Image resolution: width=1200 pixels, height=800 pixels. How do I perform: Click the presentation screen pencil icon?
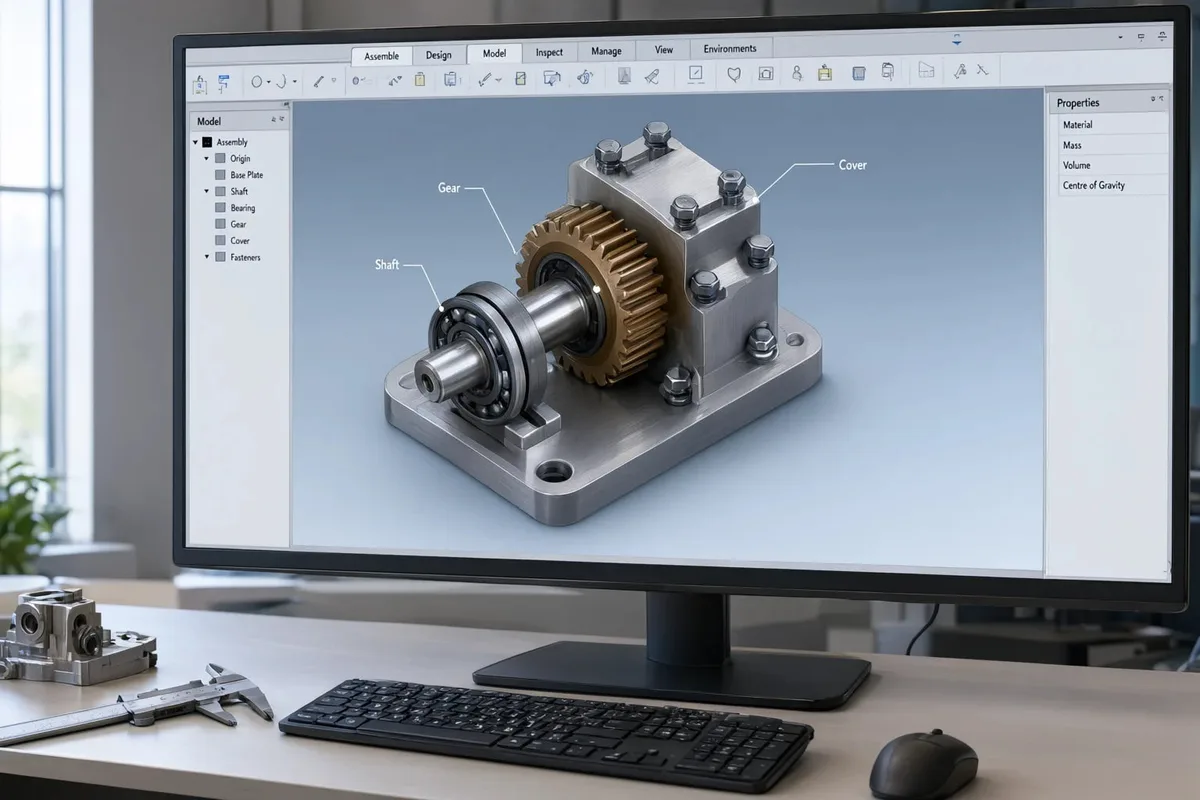(x=551, y=79)
